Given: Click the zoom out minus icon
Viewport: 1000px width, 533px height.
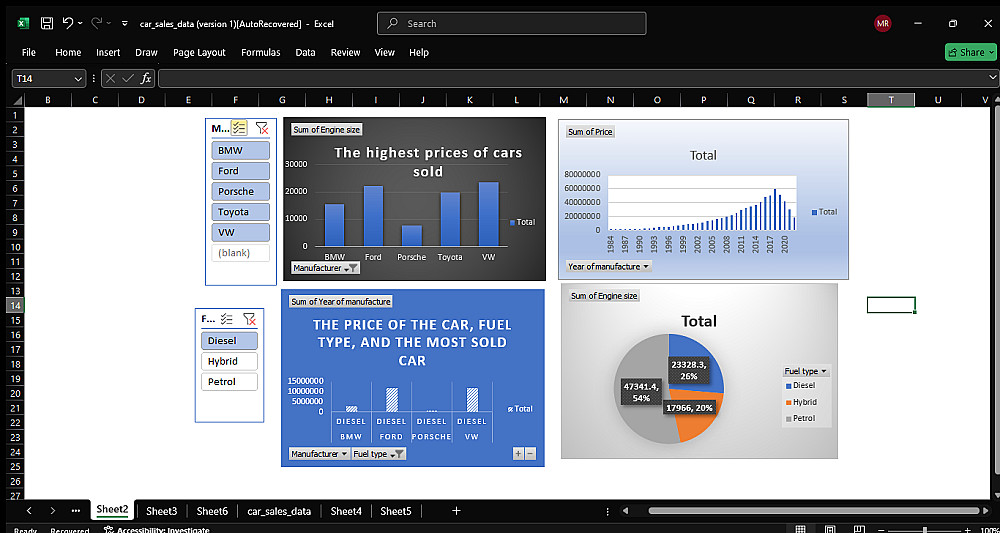Looking at the screenshot, I should (x=882, y=530).
